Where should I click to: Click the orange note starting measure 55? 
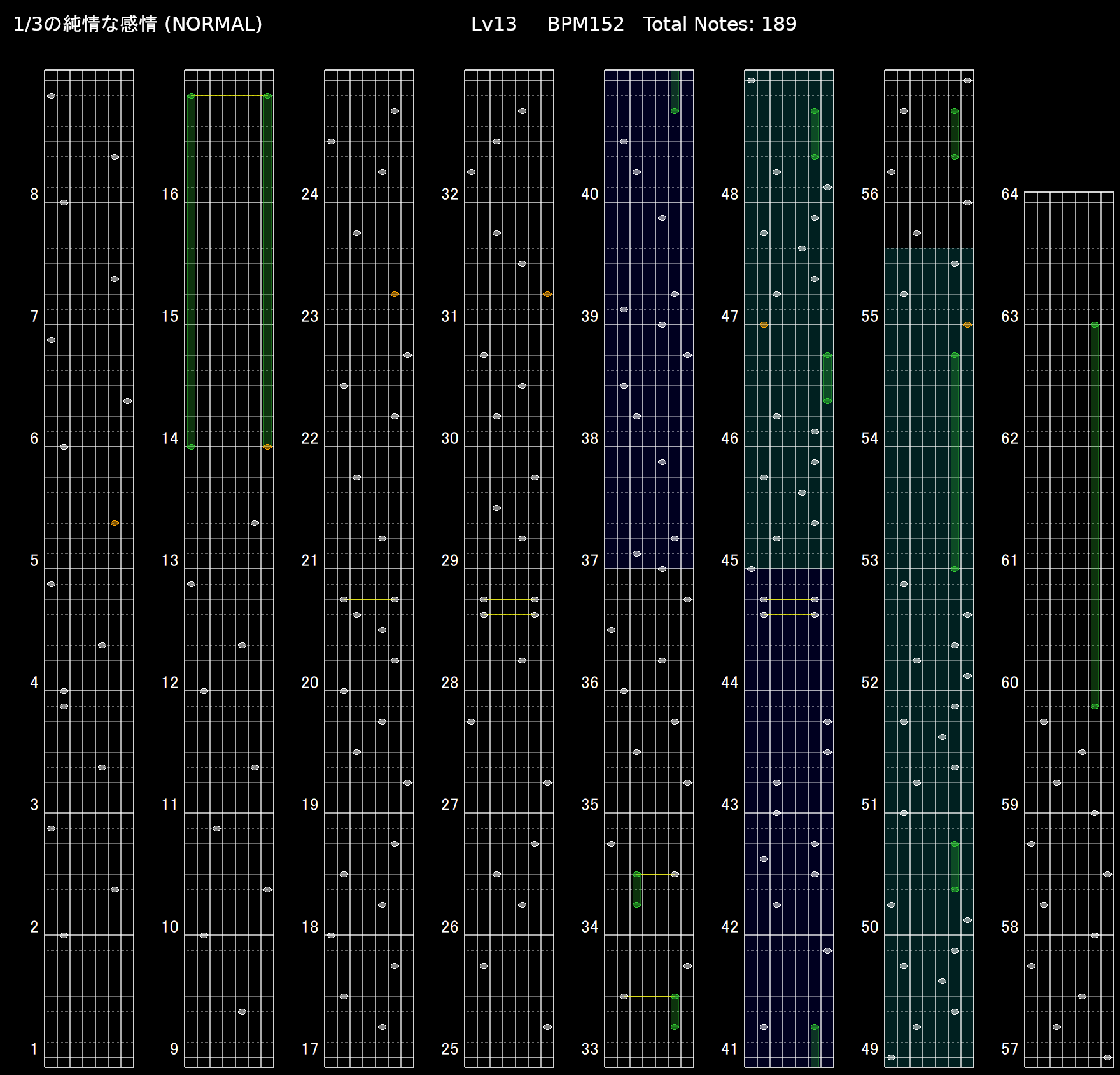tap(967, 324)
